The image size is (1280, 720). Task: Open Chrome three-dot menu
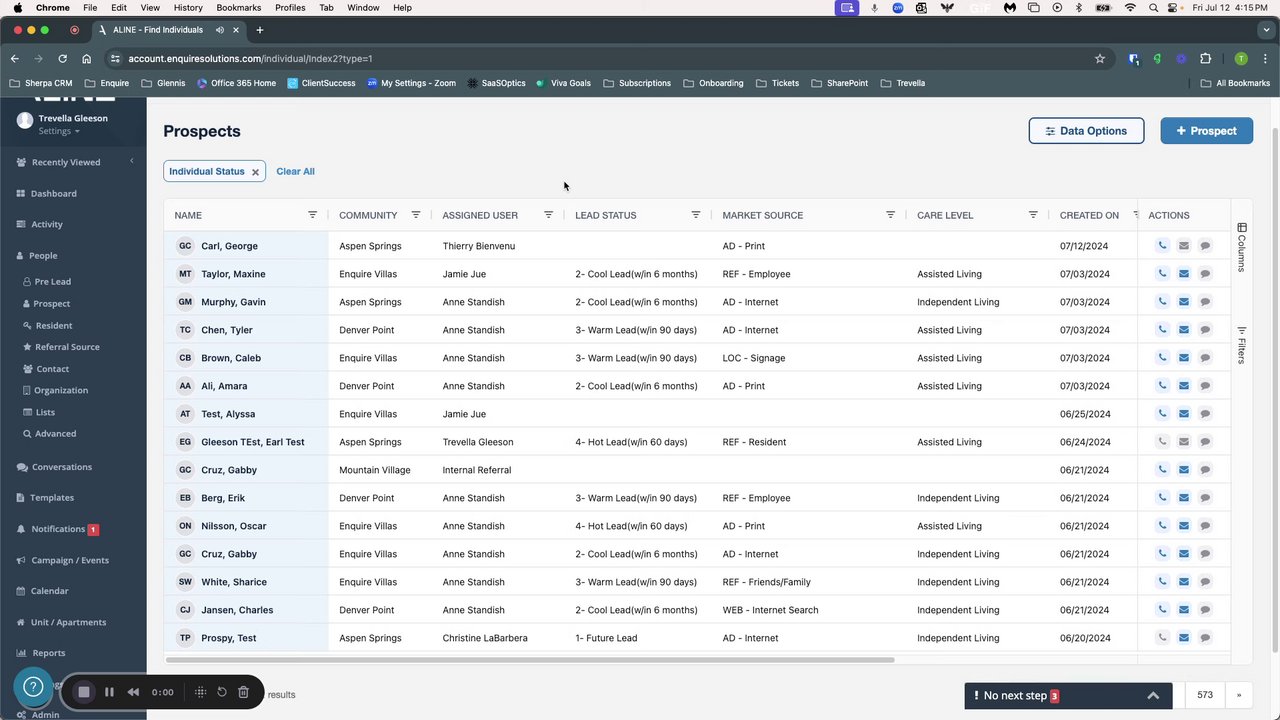pyautogui.click(x=1266, y=59)
